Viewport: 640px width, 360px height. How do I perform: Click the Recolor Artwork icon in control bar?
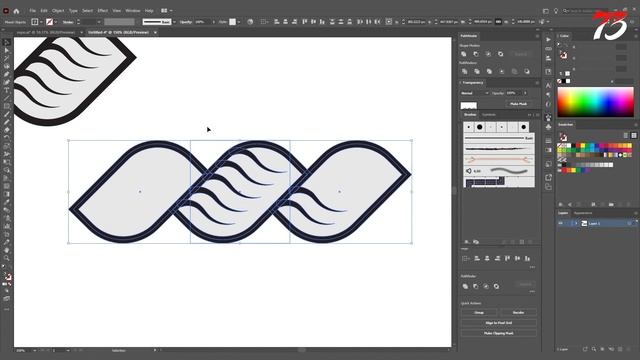click(250, 22)
